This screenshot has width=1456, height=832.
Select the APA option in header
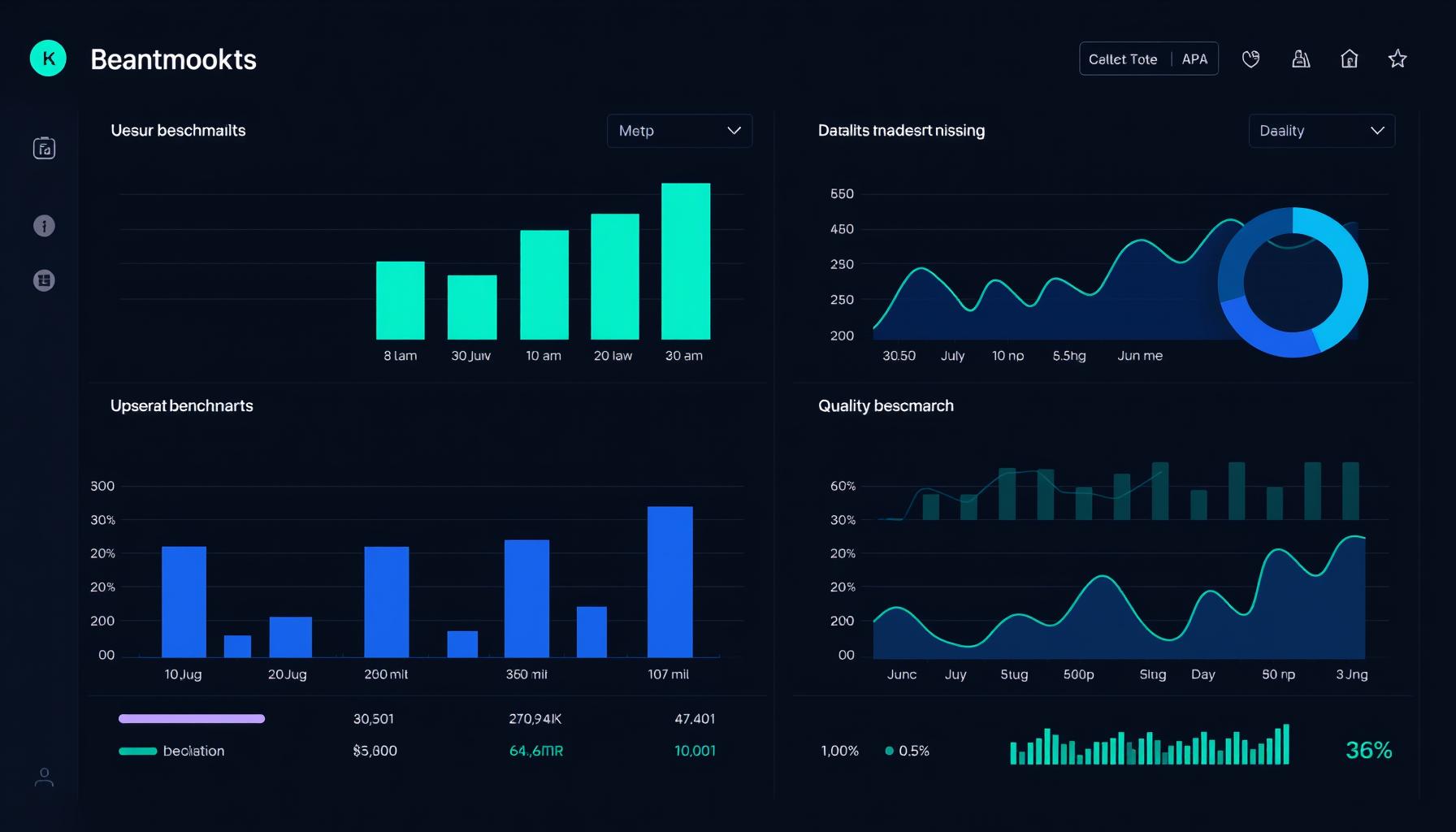tap(1194, 59)
